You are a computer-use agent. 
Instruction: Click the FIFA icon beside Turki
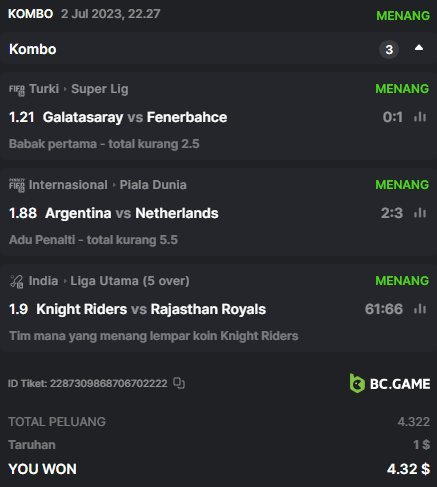coord(17,90)
